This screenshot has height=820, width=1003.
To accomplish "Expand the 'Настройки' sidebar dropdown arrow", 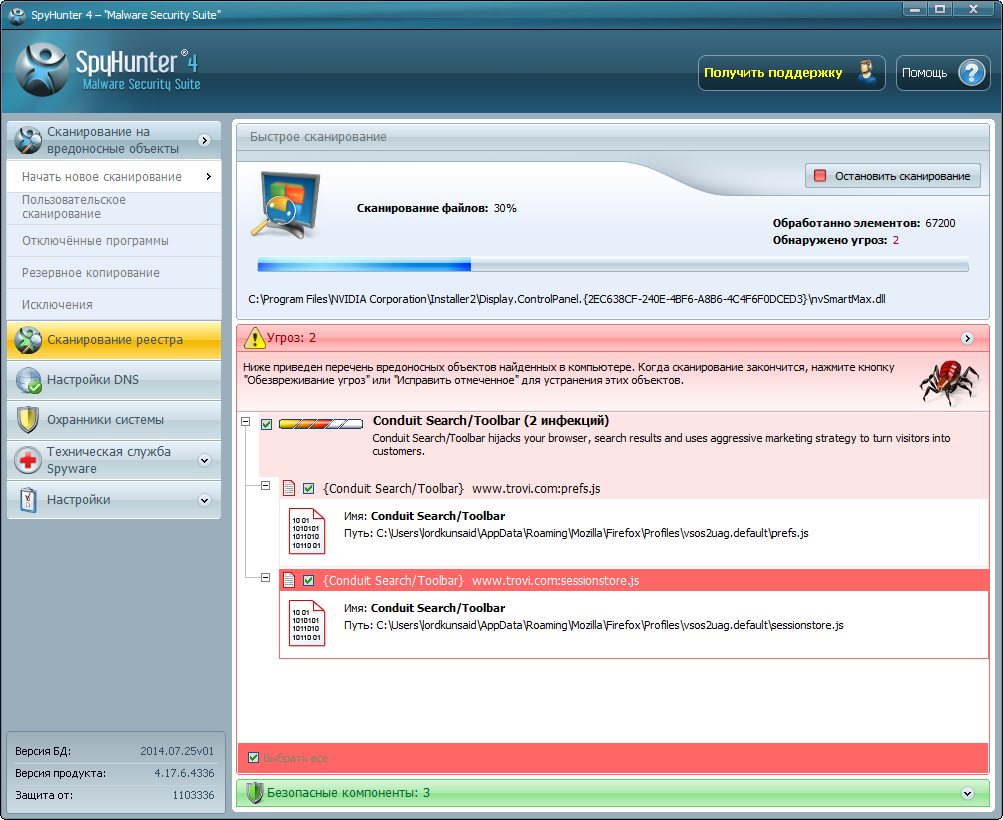I will click(205, 500).
